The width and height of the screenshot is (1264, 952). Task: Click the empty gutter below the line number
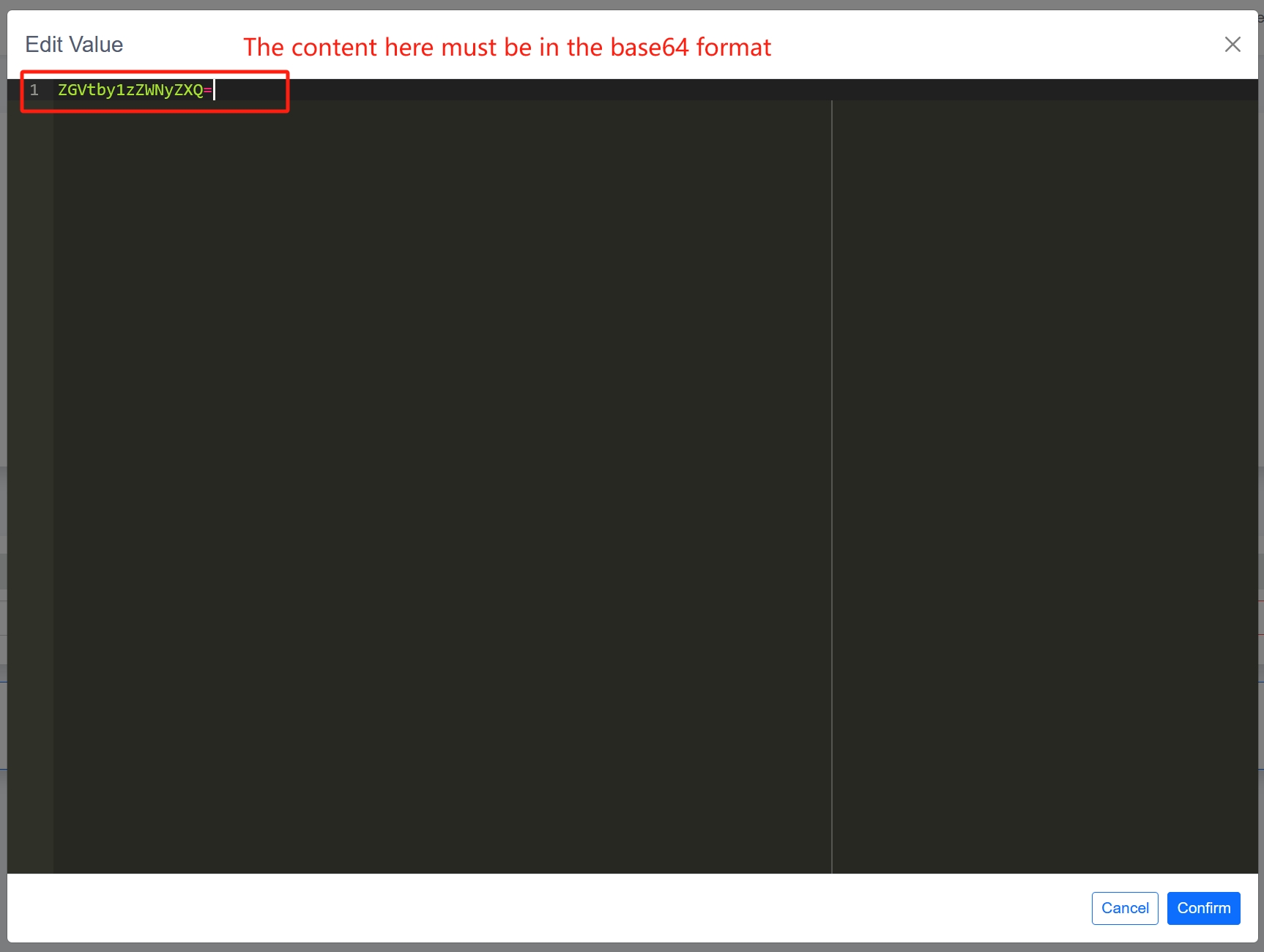[30, 483]
